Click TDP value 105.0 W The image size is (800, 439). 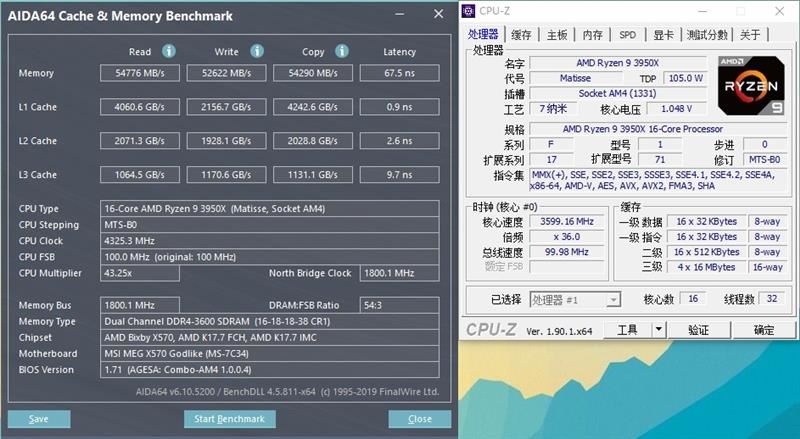685,78
